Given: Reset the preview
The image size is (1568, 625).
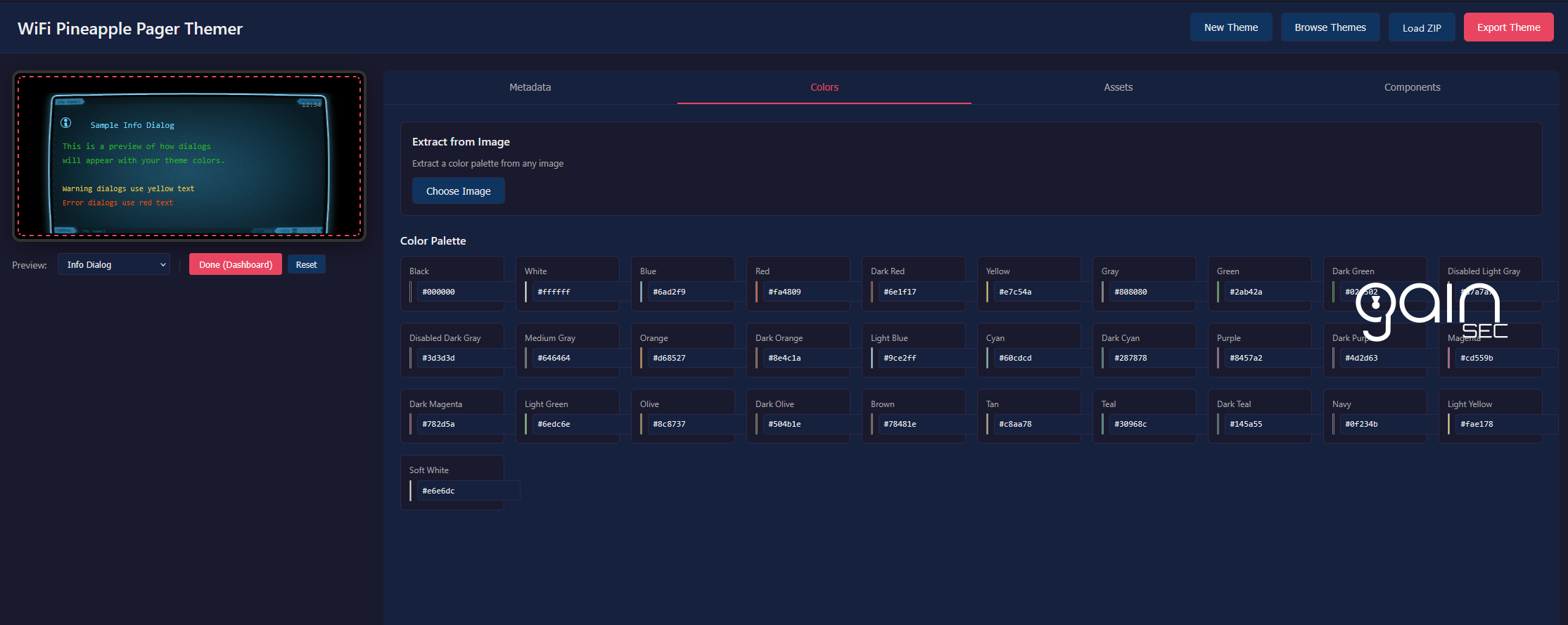Looking at the screenshot, I should click(307, 264).
